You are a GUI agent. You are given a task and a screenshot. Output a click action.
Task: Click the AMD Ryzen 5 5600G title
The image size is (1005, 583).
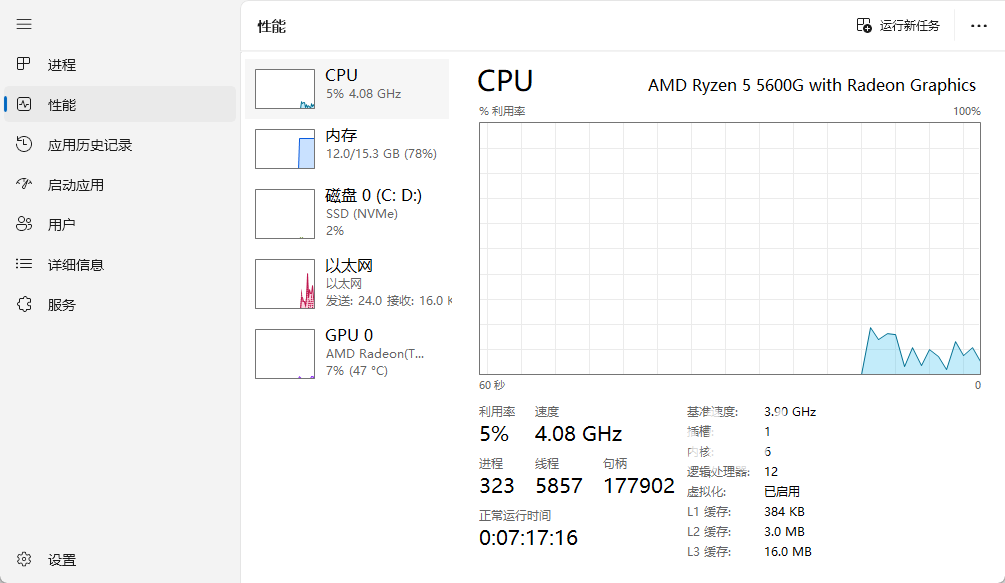tap(811, 85)
